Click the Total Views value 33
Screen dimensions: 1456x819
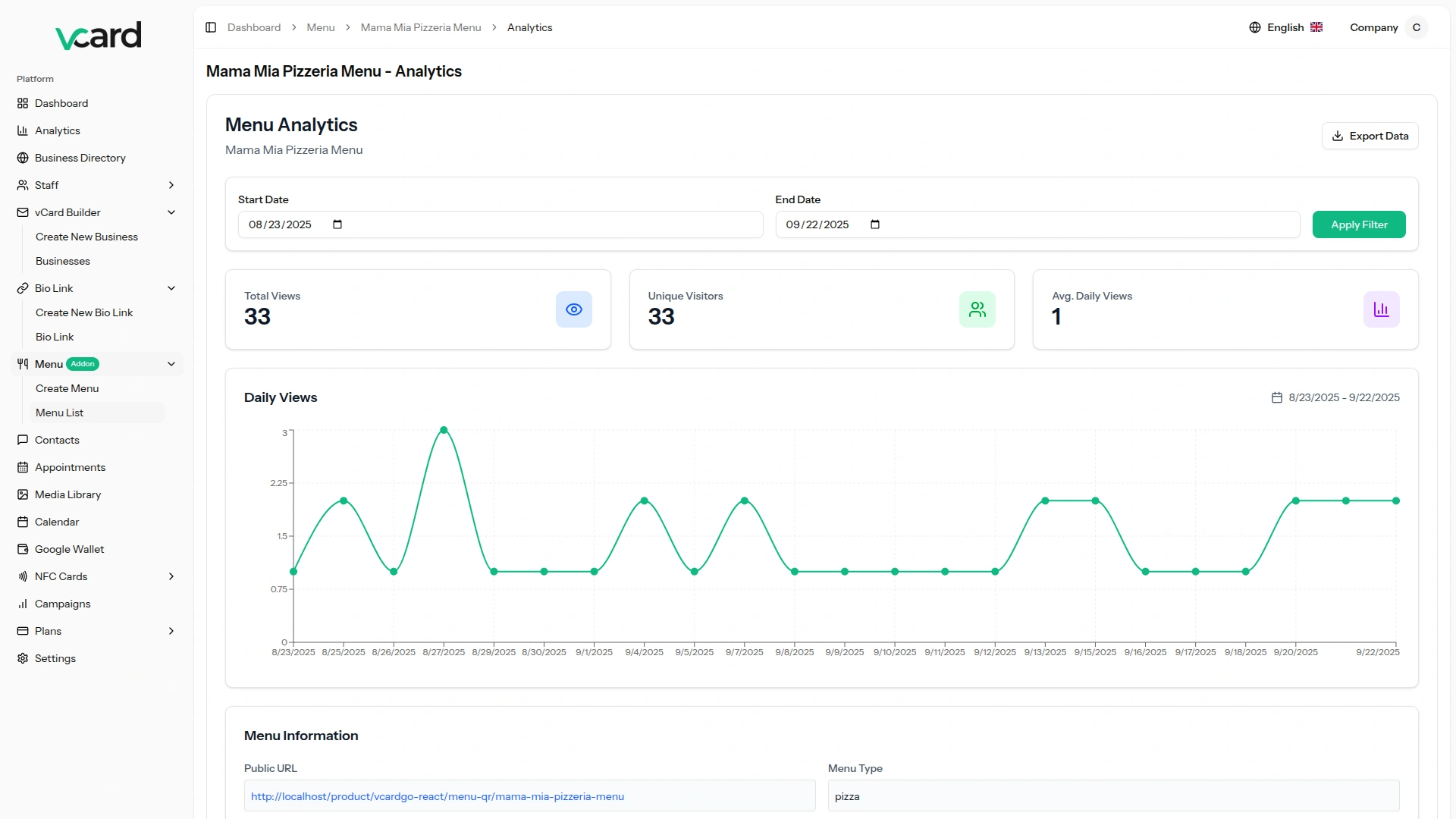(x=258, y=316)
